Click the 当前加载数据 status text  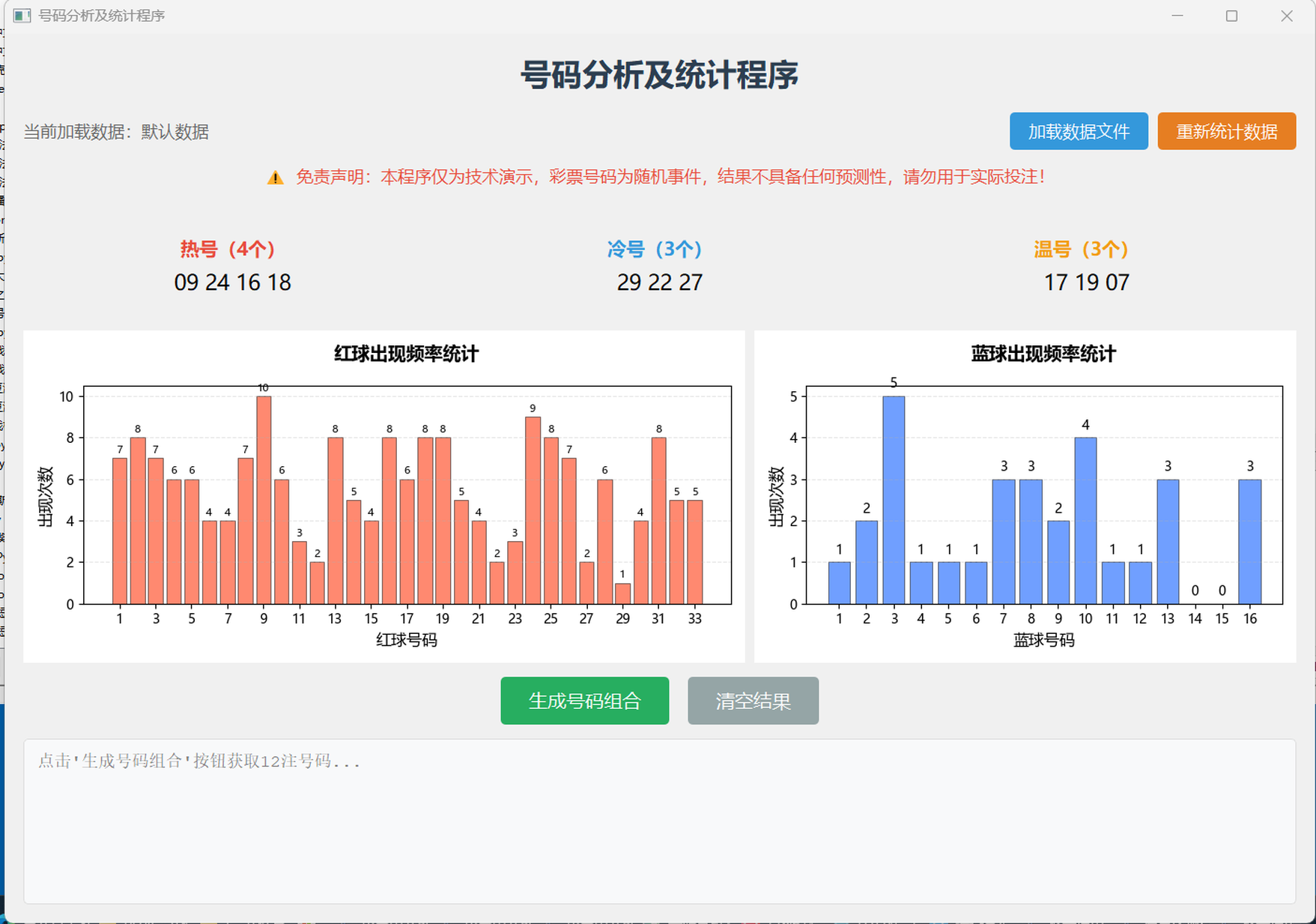pos(116,133)
